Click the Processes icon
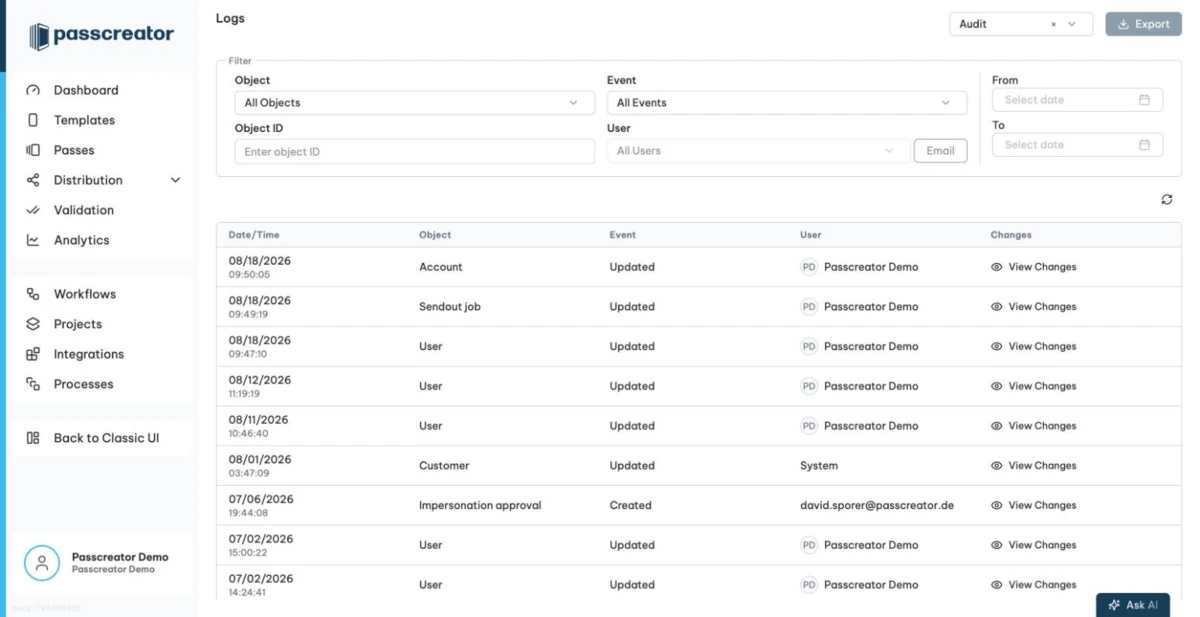 [x=33, y=384]
